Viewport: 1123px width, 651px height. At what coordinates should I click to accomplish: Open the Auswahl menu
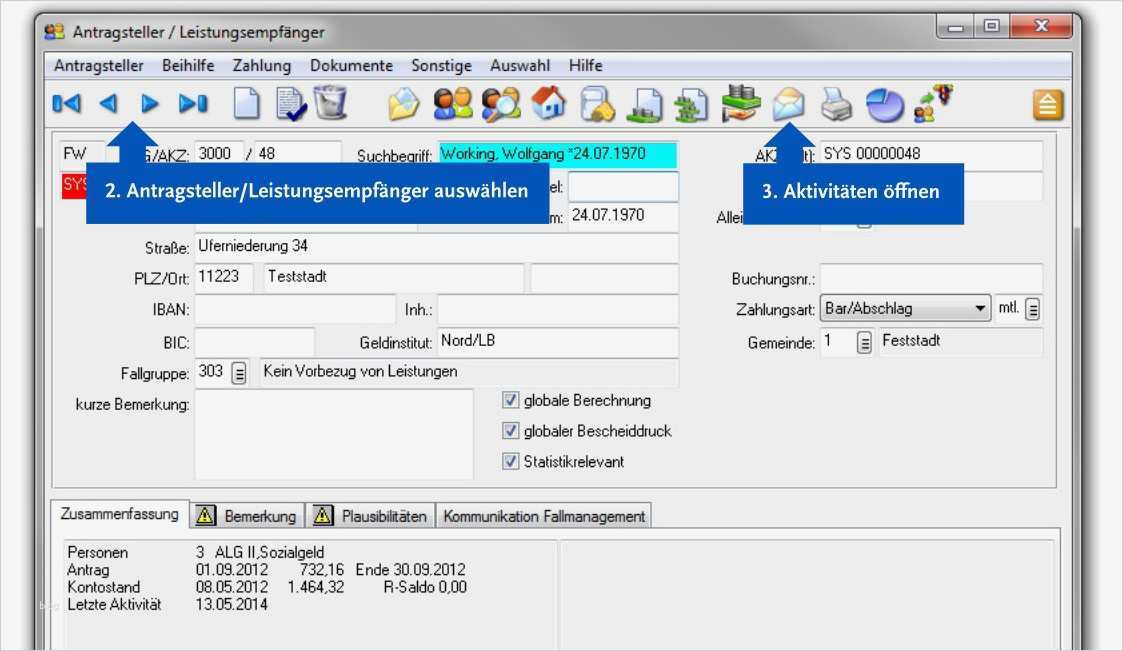[x=520, y=65]
